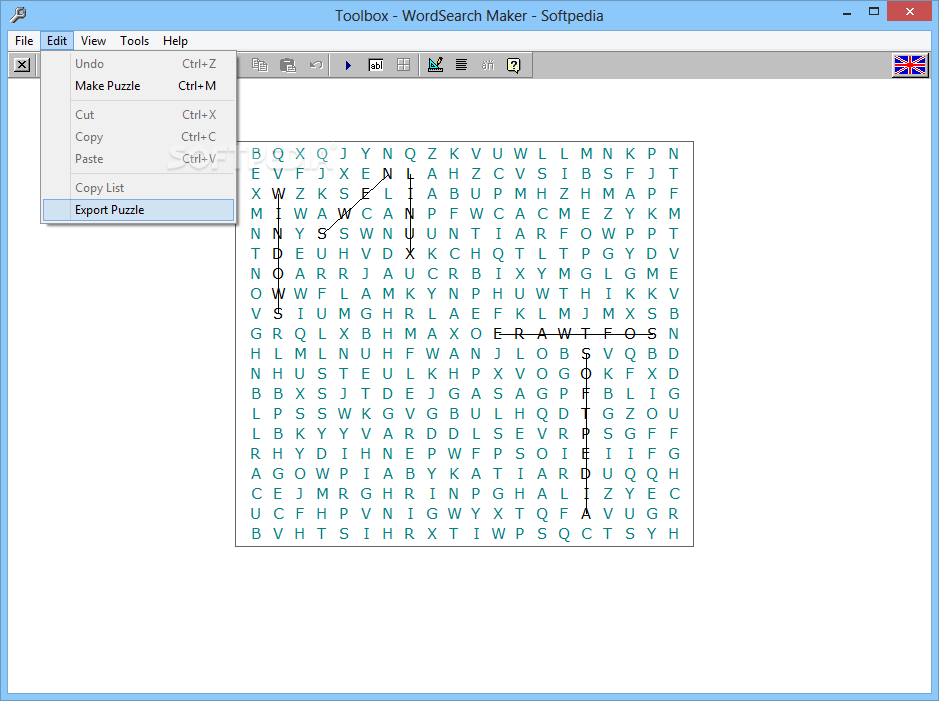
Task: Click letter B at puzzle's top-left corner
Action: pos(256,154)
